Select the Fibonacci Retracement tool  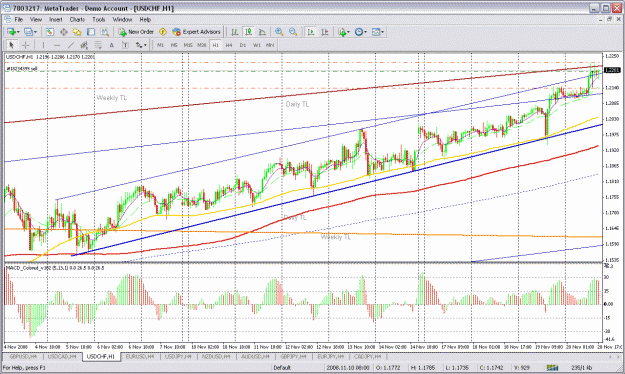point(98,45)
